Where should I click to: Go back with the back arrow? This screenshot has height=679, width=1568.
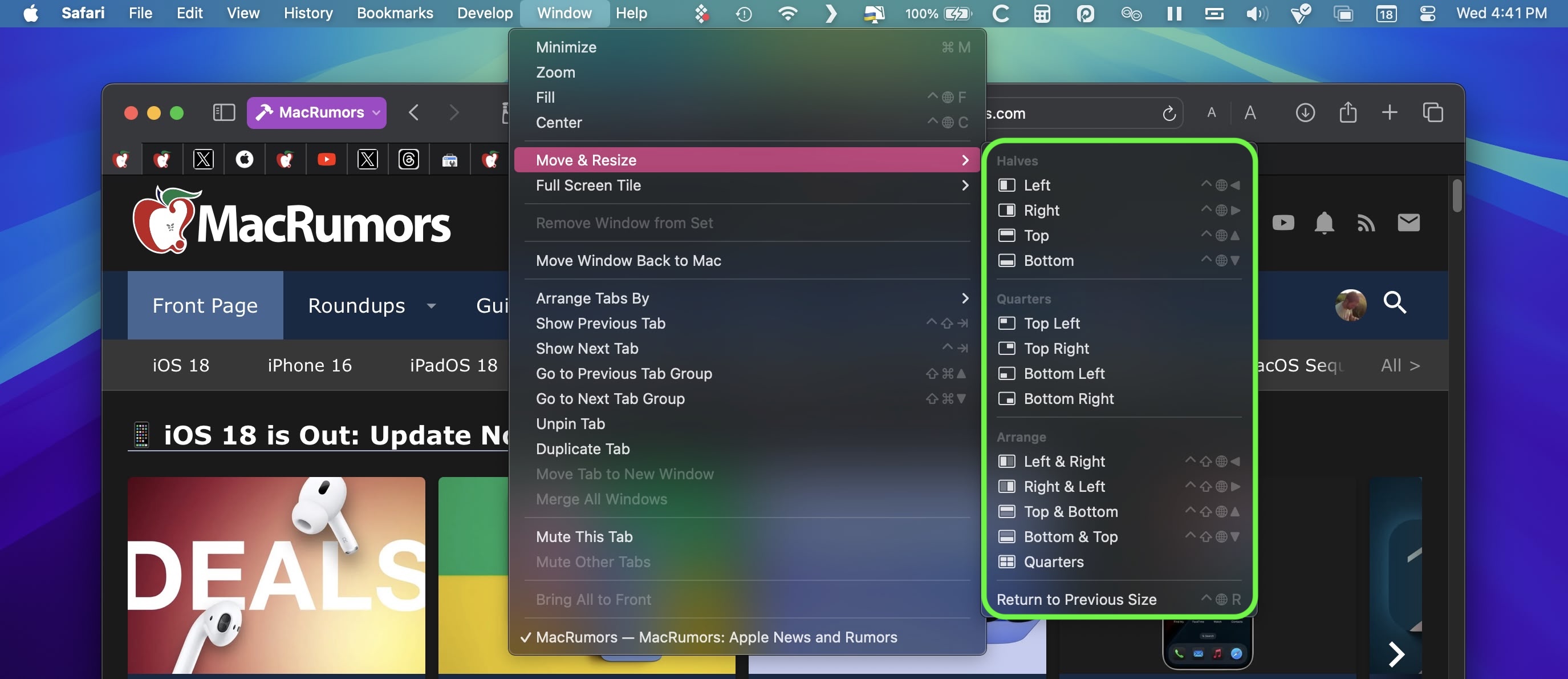414,112
